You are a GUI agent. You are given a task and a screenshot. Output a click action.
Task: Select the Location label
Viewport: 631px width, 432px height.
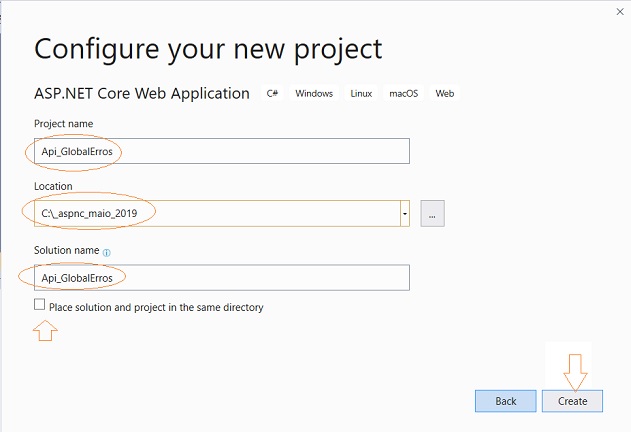coord(53,186)
